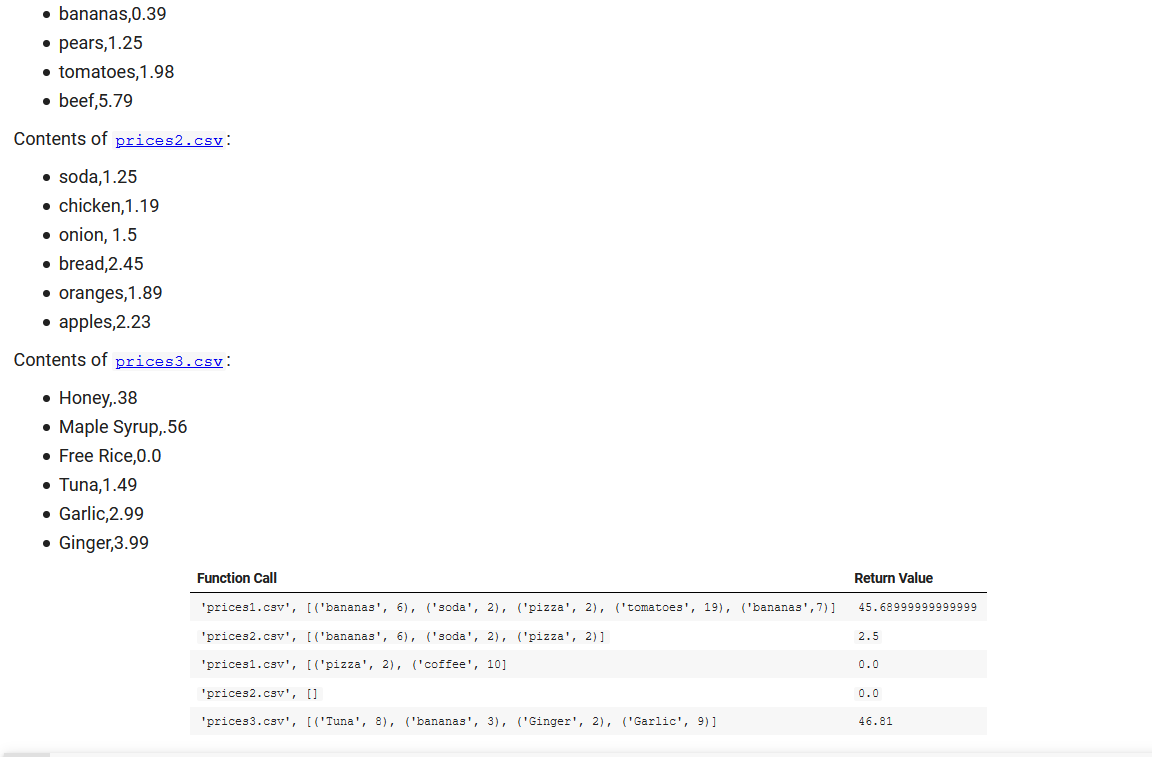
Task: Open the prices3.csv link
Action: point(168,361)
